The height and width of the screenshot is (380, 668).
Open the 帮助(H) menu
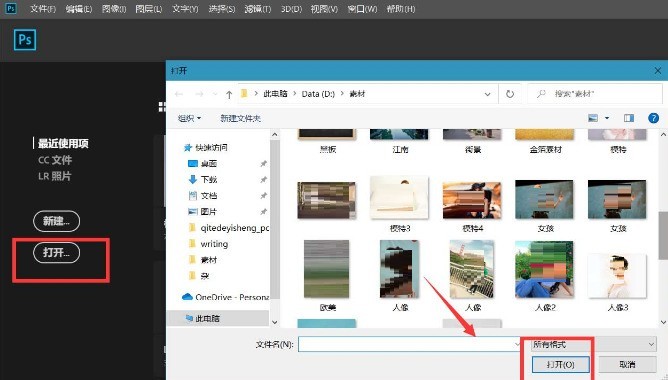pyautogui.click(x=401, y=9)
